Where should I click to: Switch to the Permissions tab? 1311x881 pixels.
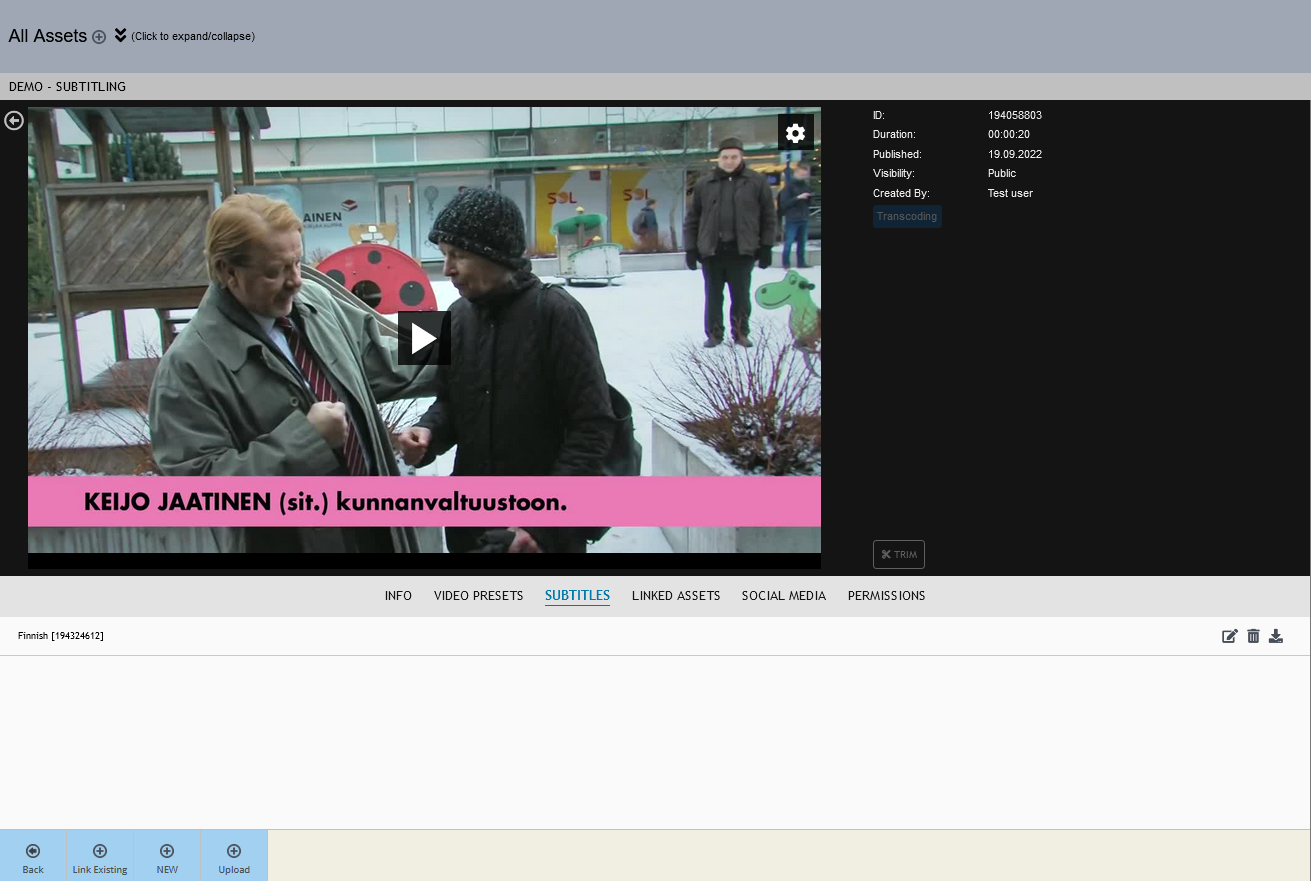(886, 596)
